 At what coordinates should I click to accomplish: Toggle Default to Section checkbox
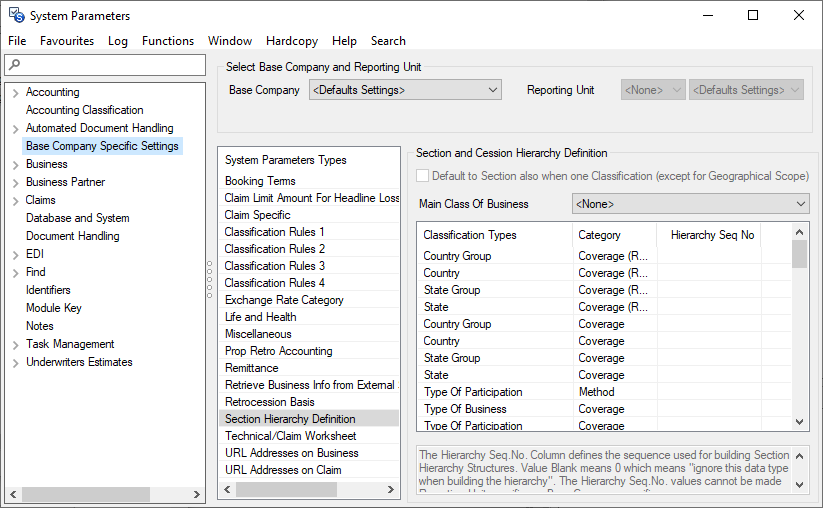423,176
